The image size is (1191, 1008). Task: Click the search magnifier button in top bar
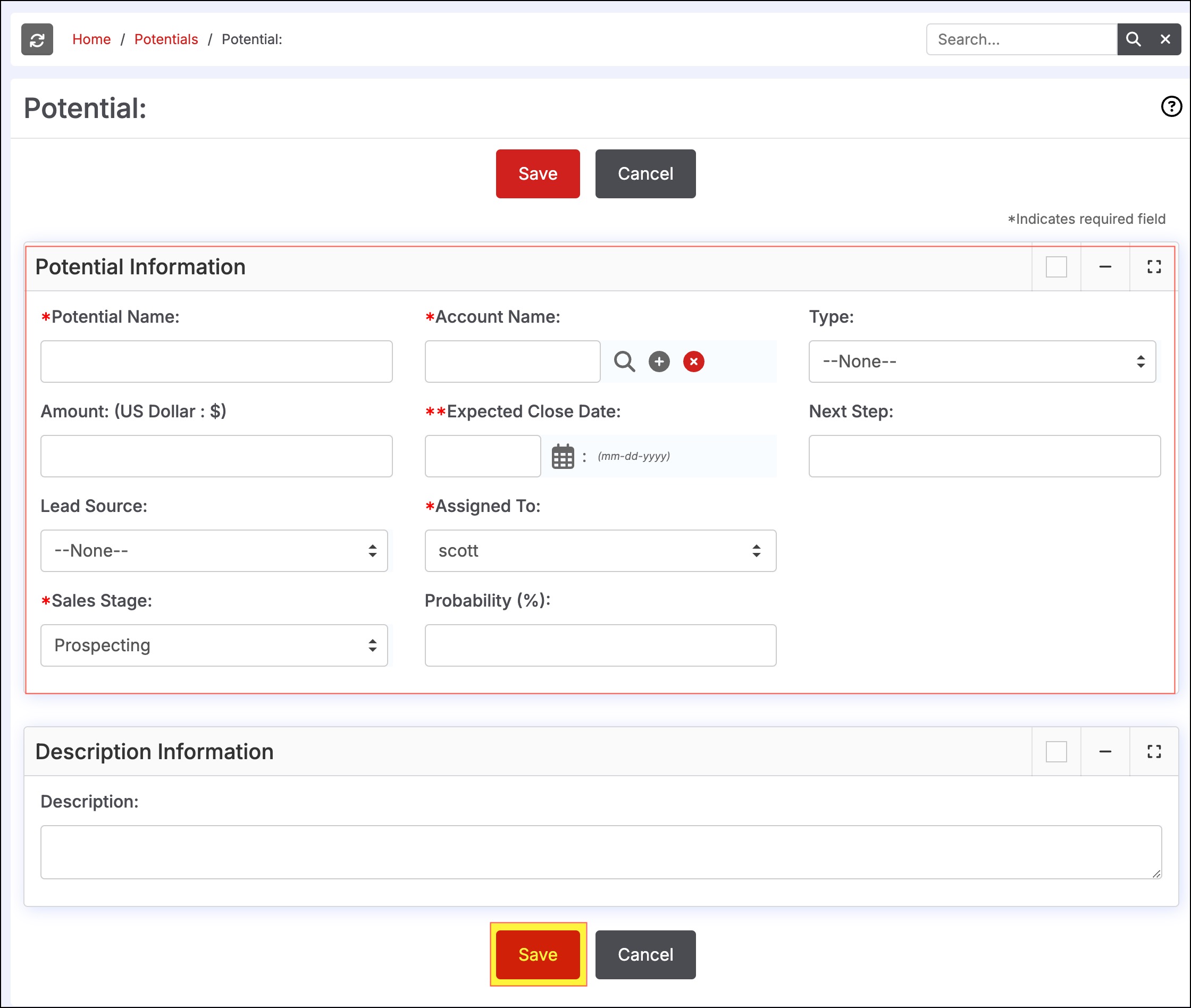point(1133,39)
